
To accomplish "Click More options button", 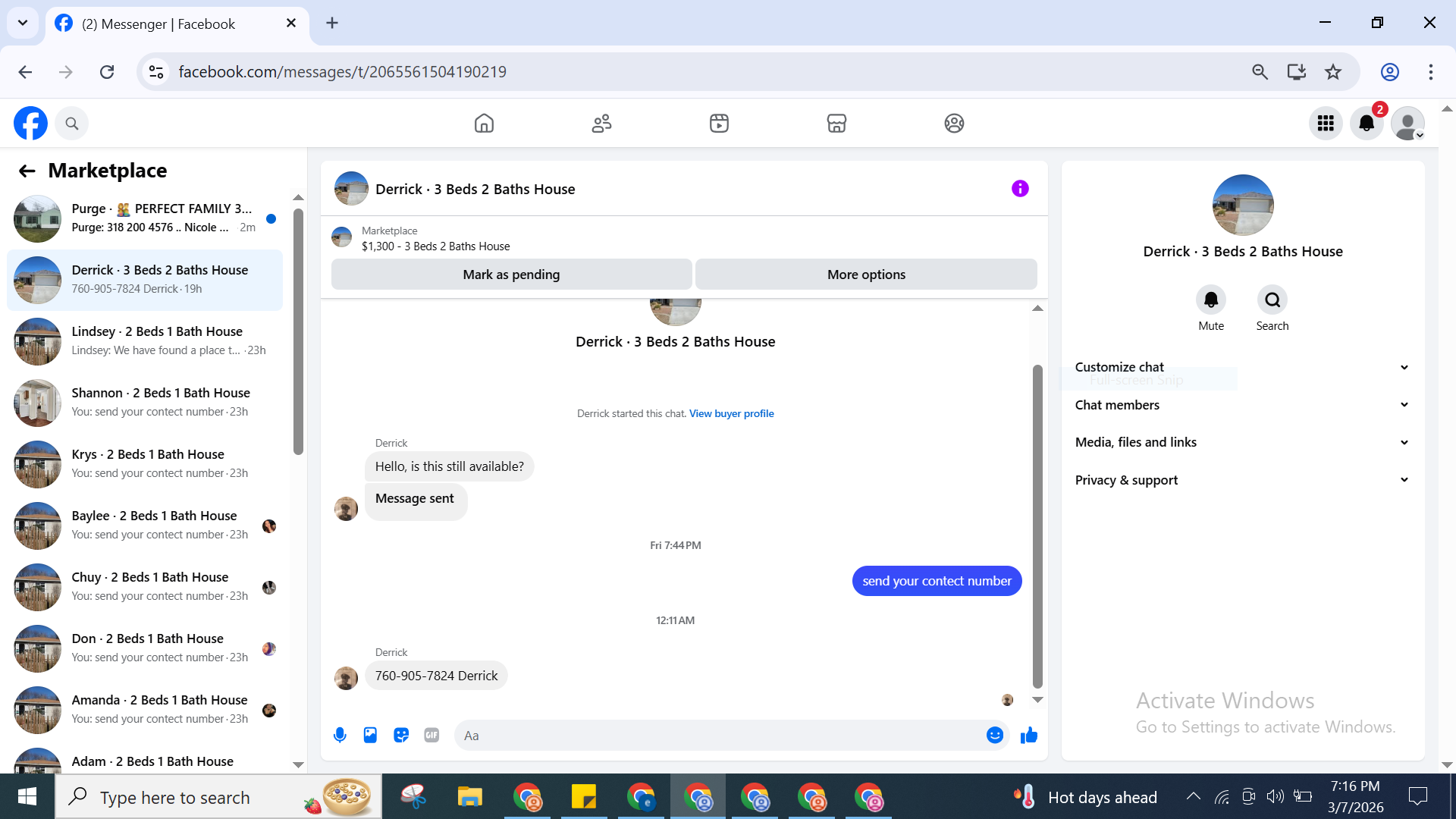I will click(866, 275).
